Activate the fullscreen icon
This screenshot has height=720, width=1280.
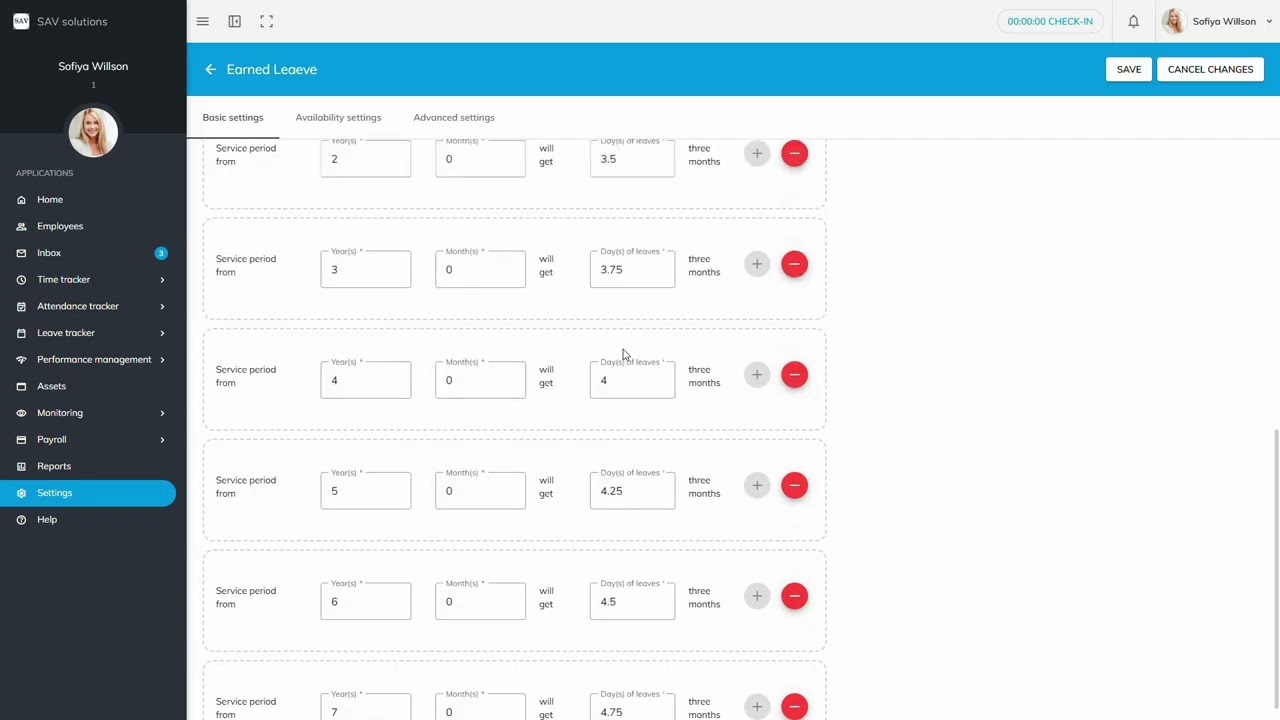click(x=267, y=21)
